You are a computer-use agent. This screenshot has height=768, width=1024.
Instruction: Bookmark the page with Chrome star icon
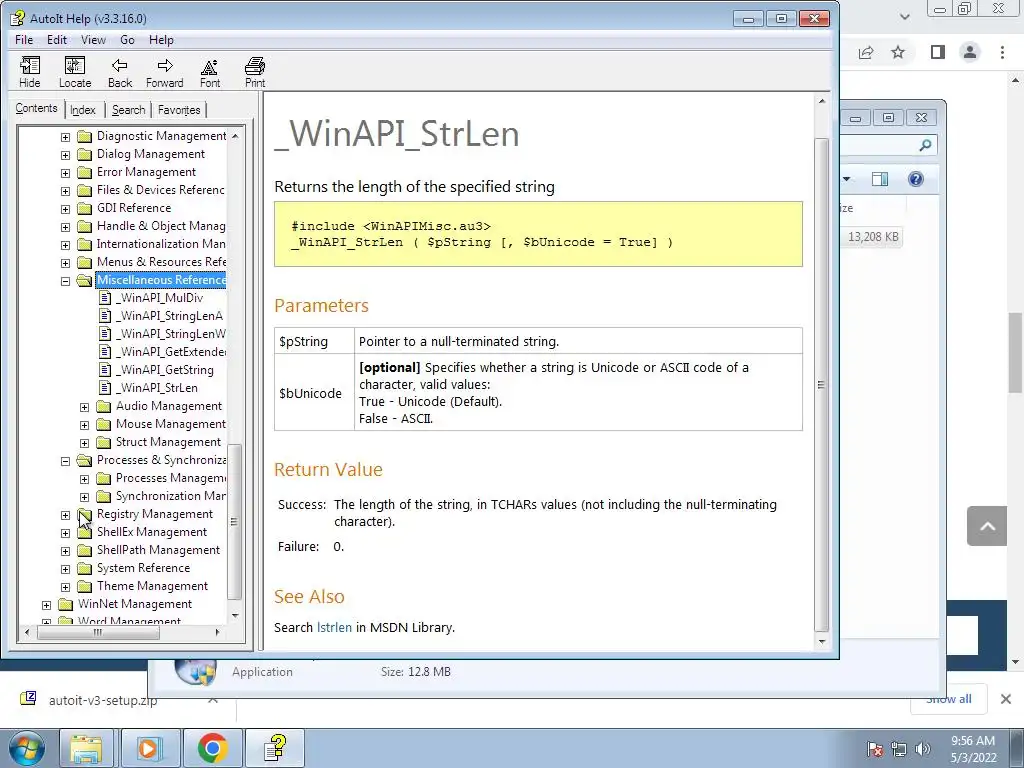coord(898,52)
